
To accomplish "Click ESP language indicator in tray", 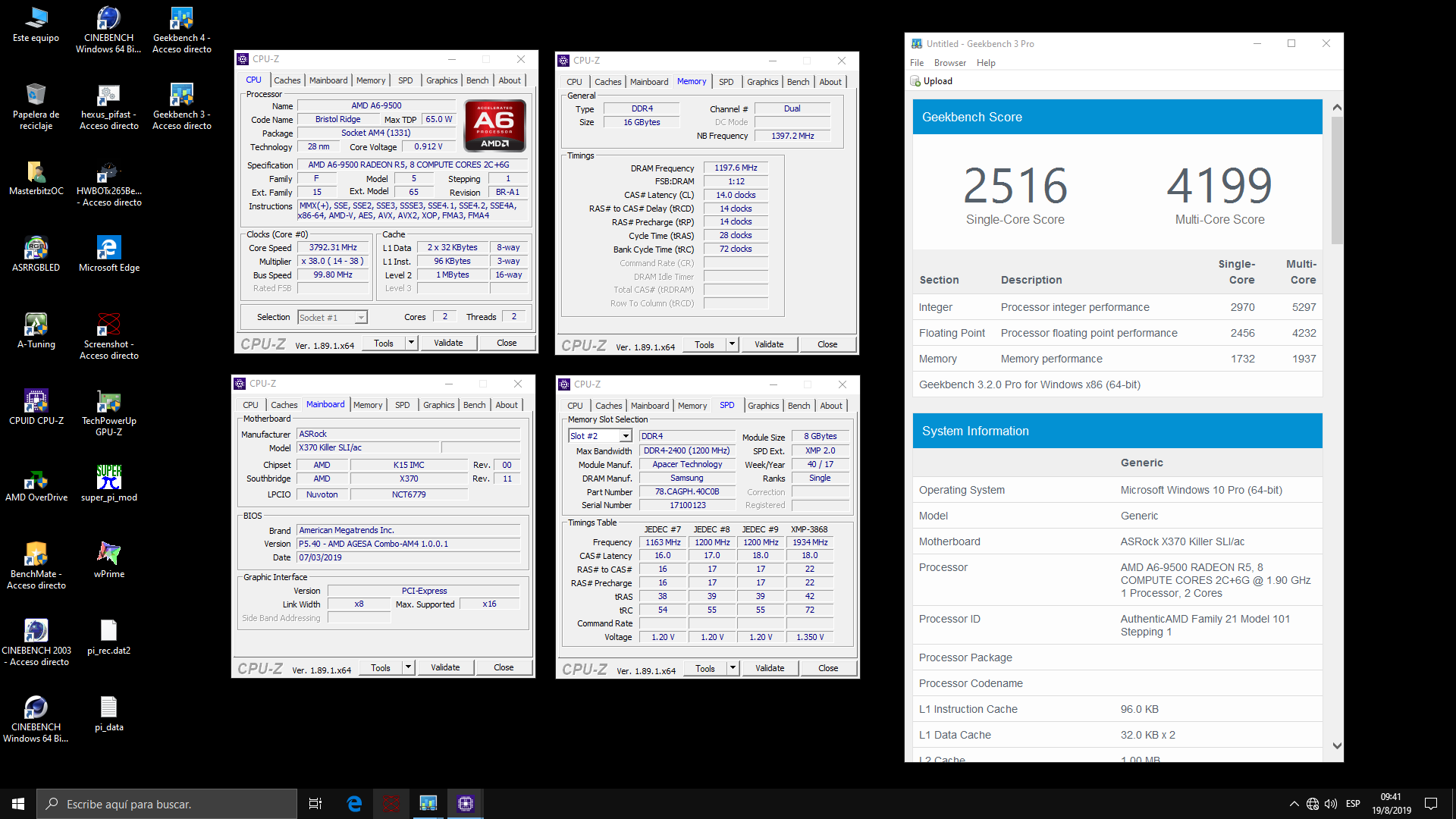I will tap(1353, 804).
